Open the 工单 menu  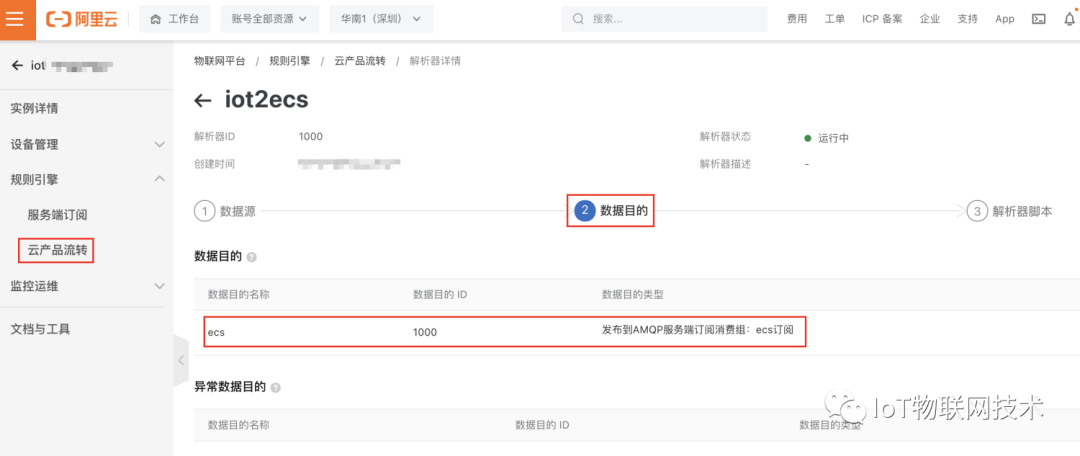click(835, 19)
